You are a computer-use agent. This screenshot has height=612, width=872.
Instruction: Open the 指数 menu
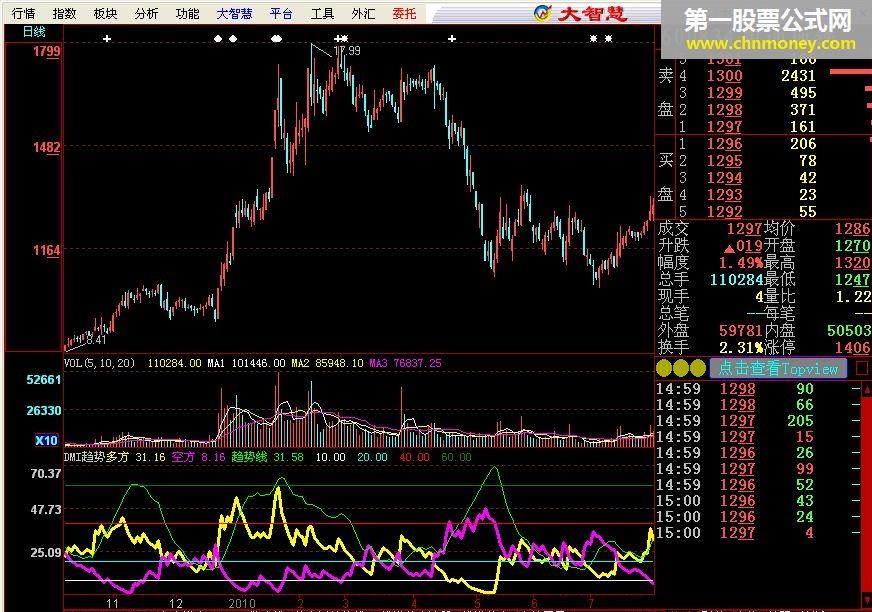tap(65, 13)
